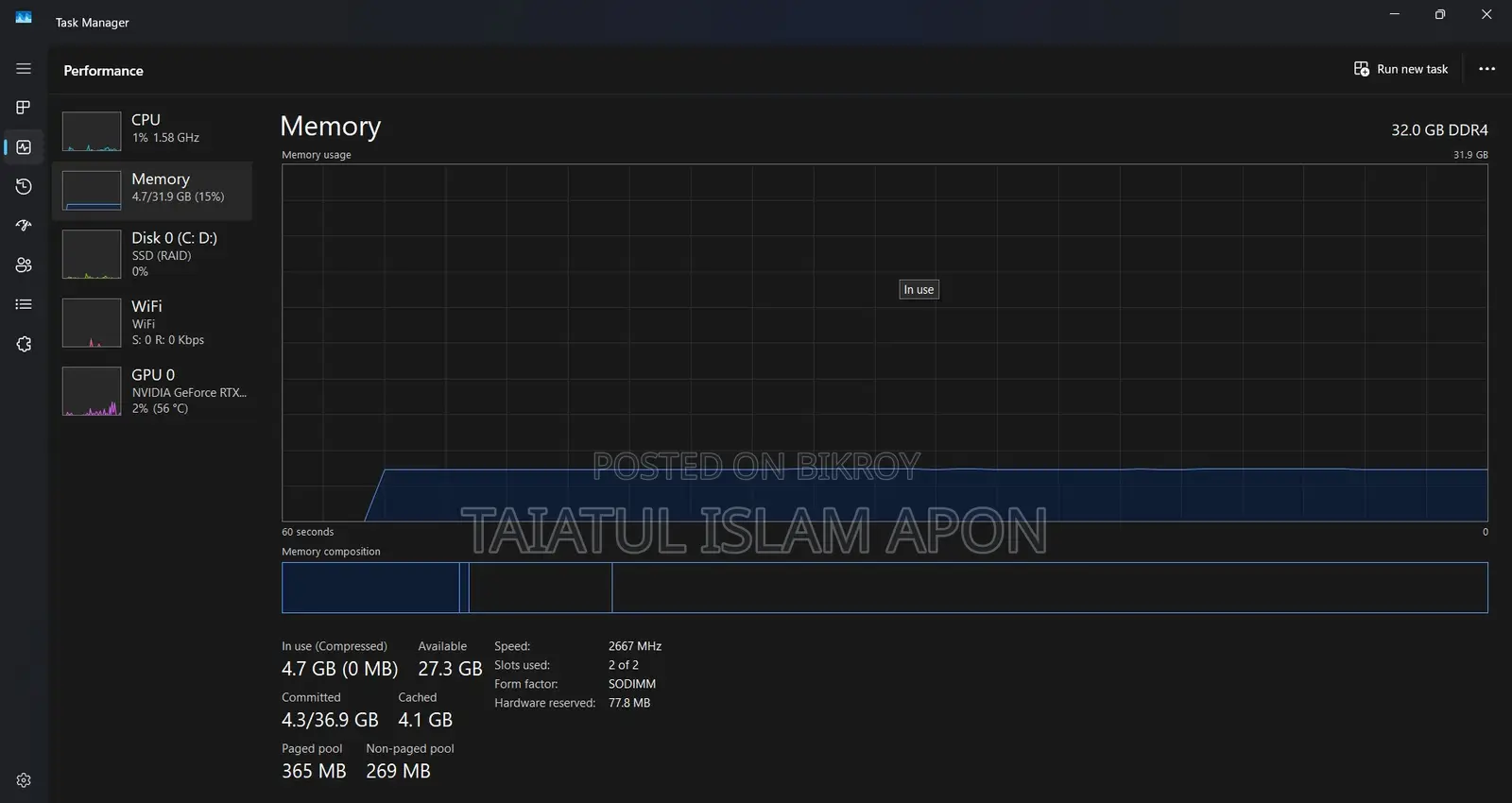Click the 269 MB non-paged pool value
This screenshot has height=803, width=1512.
coord(398,771)
